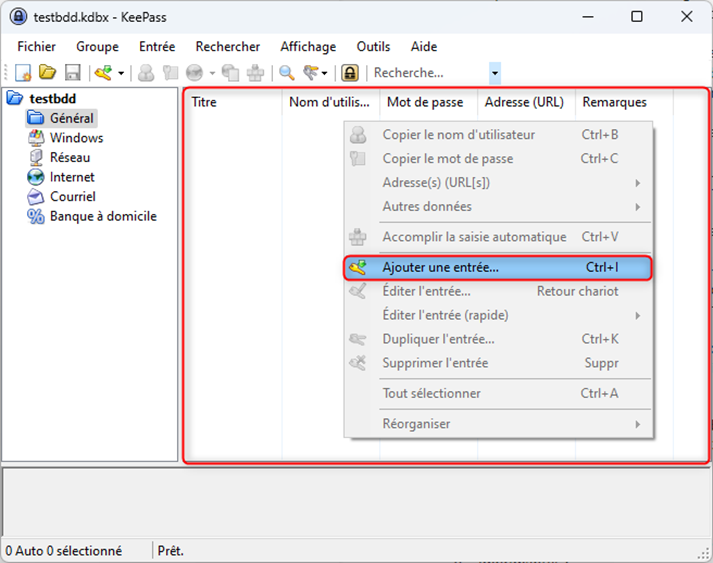Choose Copier le mot de passe
The image size is (713, 563).
pos(498,158)
